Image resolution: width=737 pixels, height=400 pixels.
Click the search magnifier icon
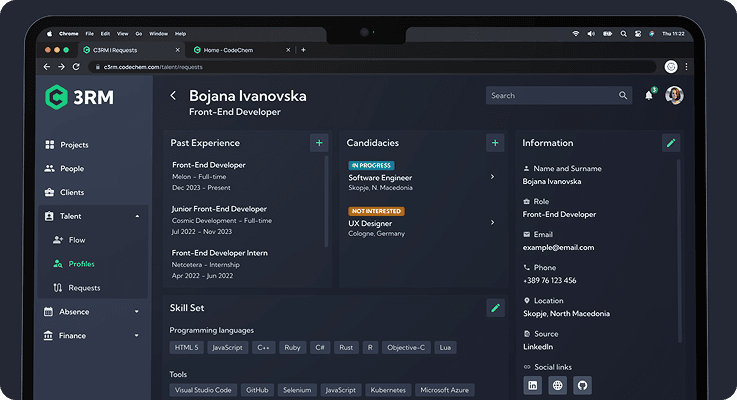(x=623, y=95)
